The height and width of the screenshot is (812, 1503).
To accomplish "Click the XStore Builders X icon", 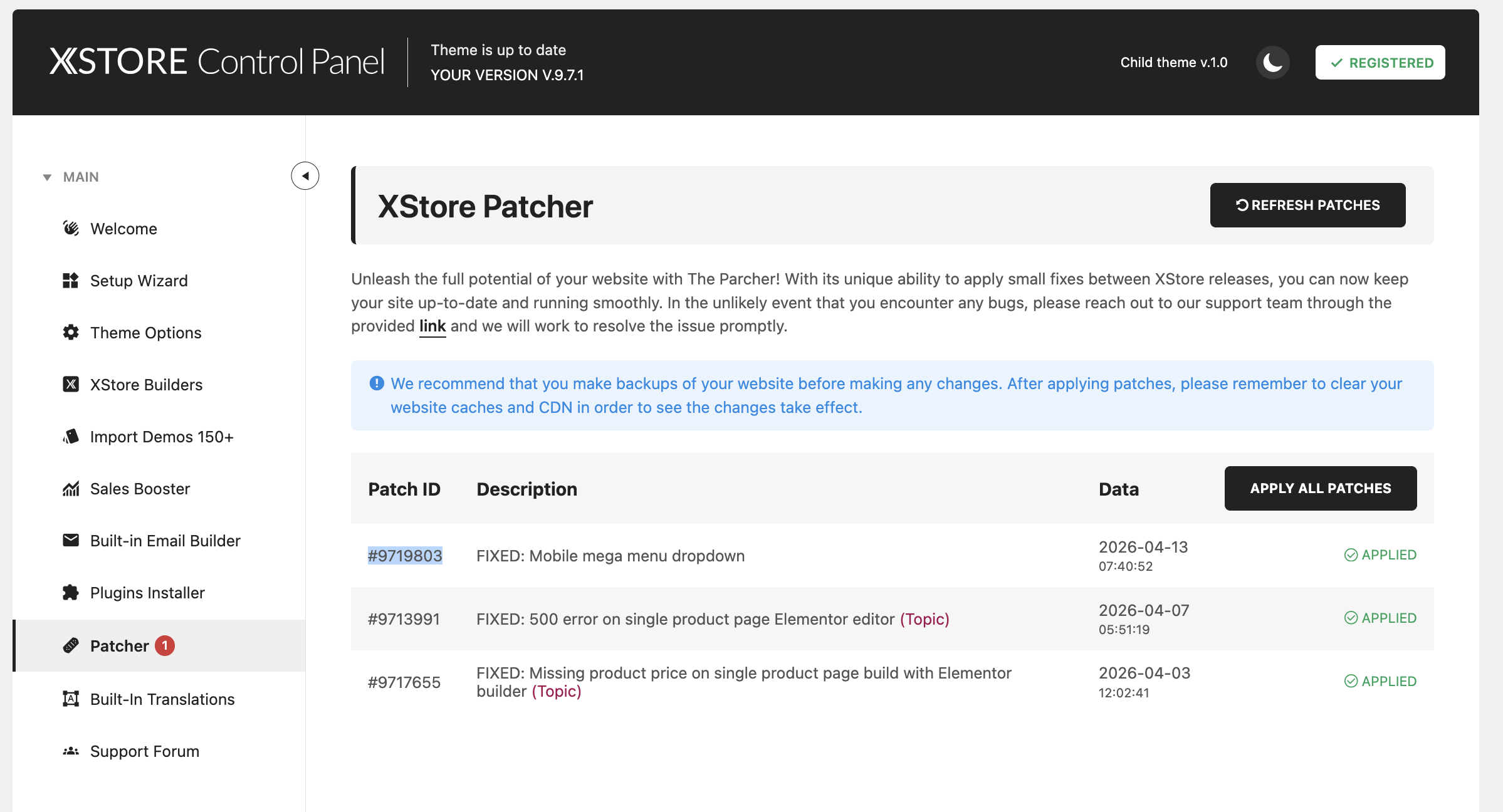I will click(x=71, y=384).
